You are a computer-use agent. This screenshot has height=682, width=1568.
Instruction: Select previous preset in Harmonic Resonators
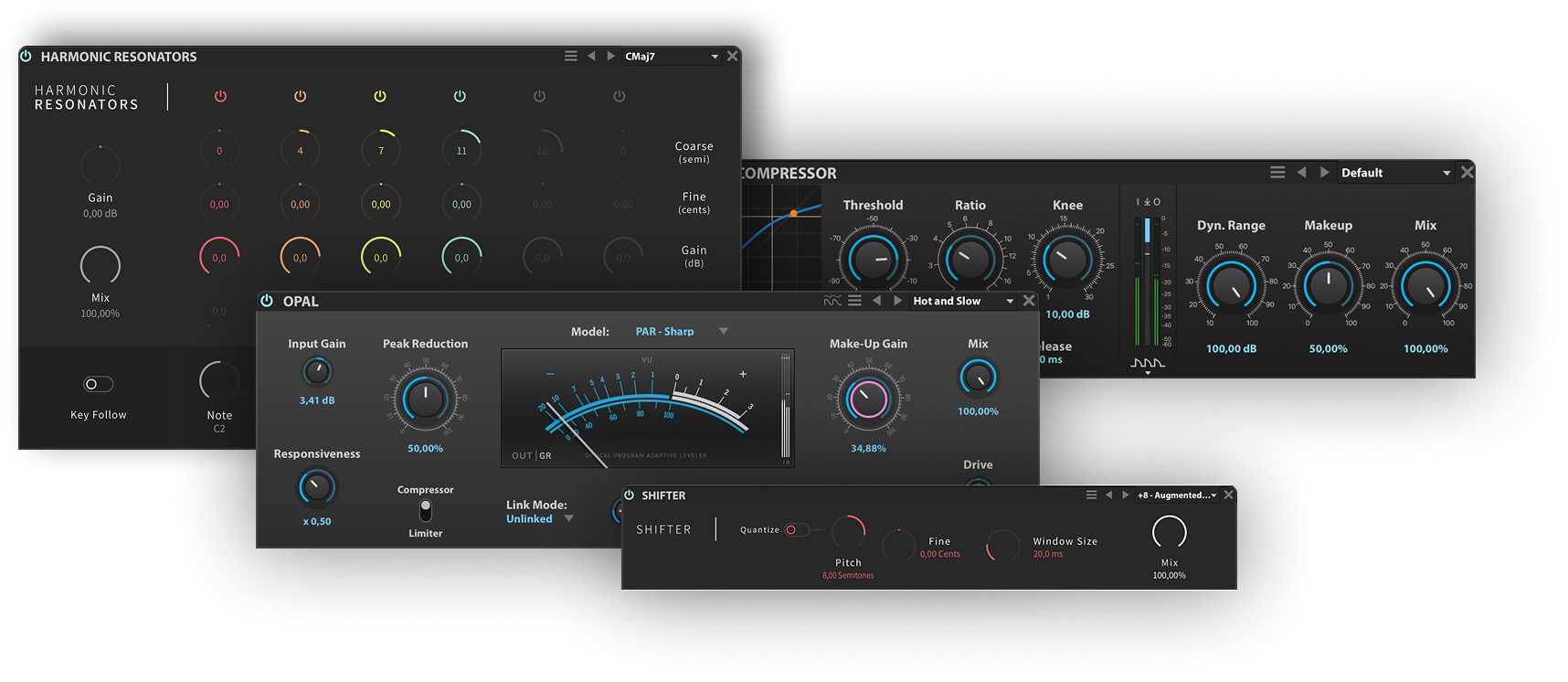pyautogui.click(x=591, y=56)
